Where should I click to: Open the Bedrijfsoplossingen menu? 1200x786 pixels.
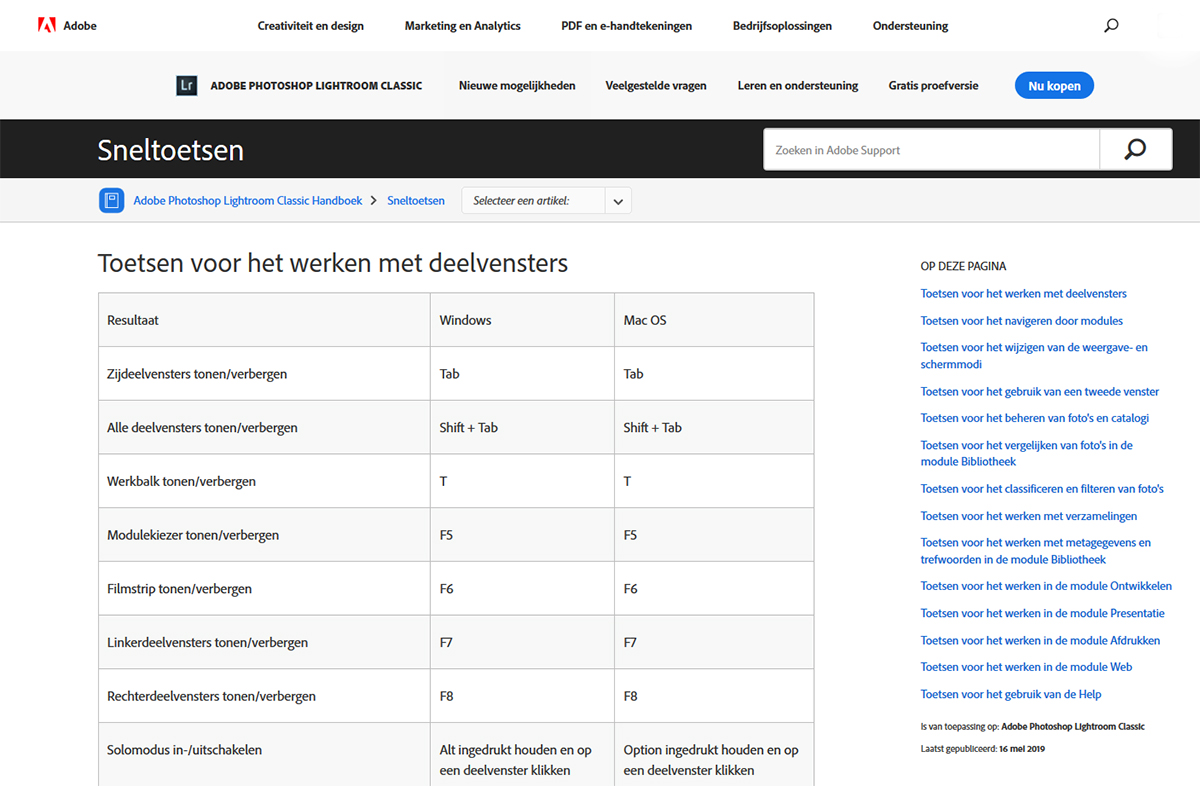tap(782, 26)
